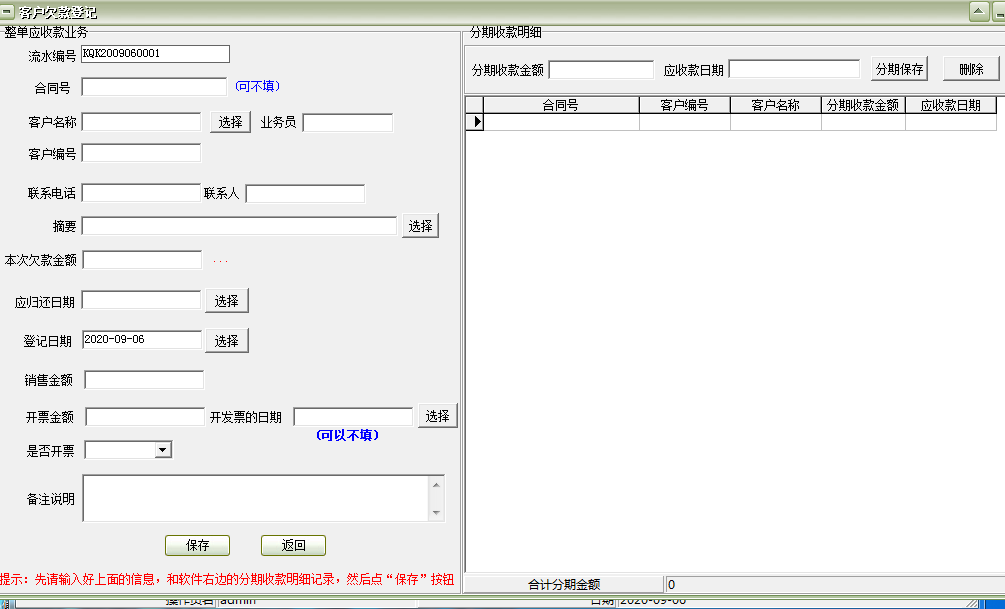Click the 客户名称 input field
1005x609 pixels.
[141, 122]
